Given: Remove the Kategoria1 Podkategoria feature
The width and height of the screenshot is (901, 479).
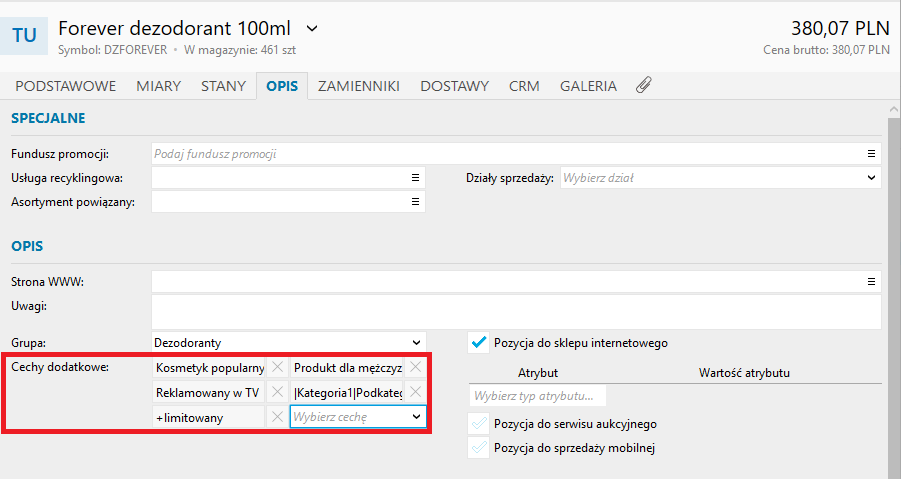Looking at the screenshot, I should pos(415,392).
